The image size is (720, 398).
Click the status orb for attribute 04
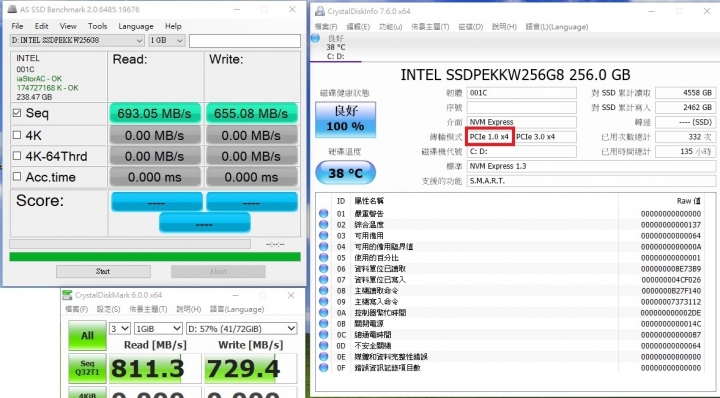[x=324, y=247]
